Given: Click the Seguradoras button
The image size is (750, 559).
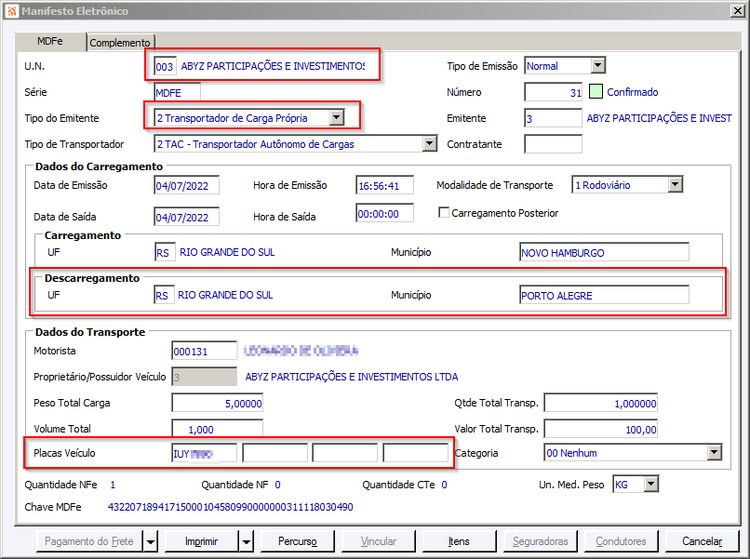Looking at the screenshot, I should (540, 541).
